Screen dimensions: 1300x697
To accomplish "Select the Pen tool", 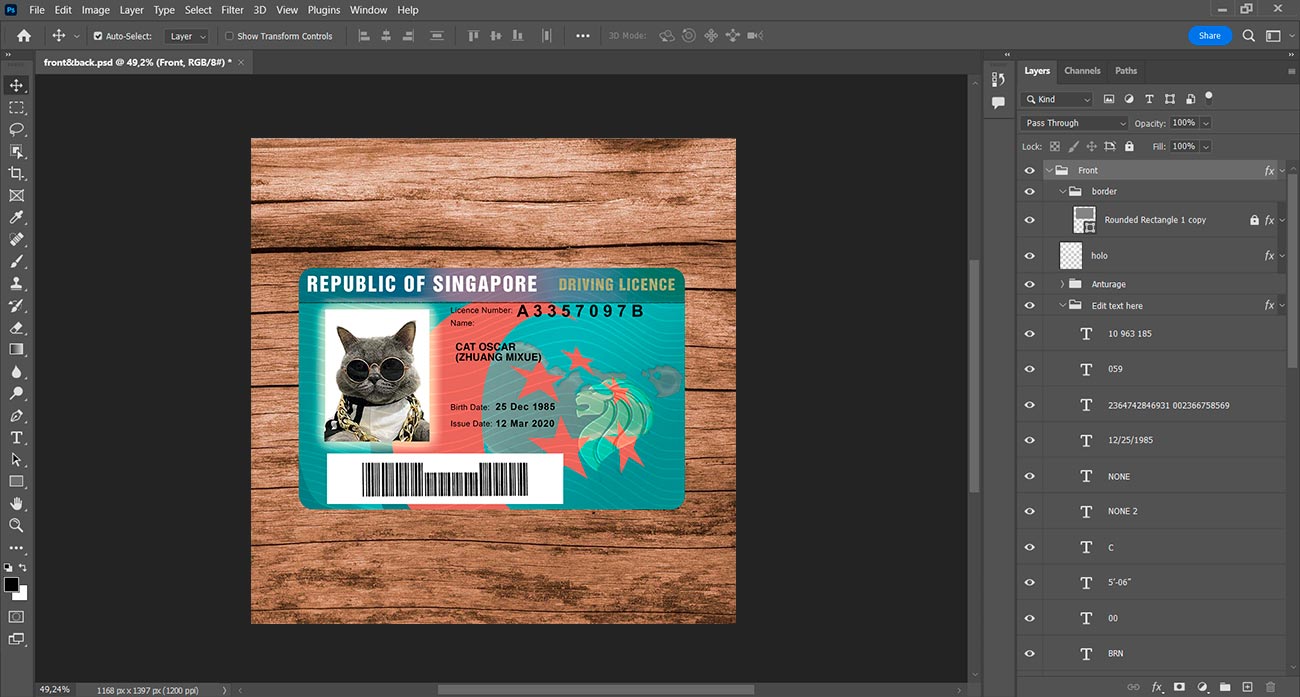I will pyautogui.click(x=16, y=415).
